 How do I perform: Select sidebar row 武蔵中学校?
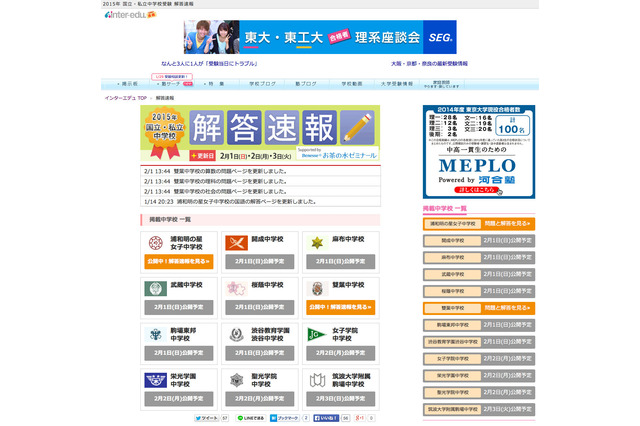point(479,274)
